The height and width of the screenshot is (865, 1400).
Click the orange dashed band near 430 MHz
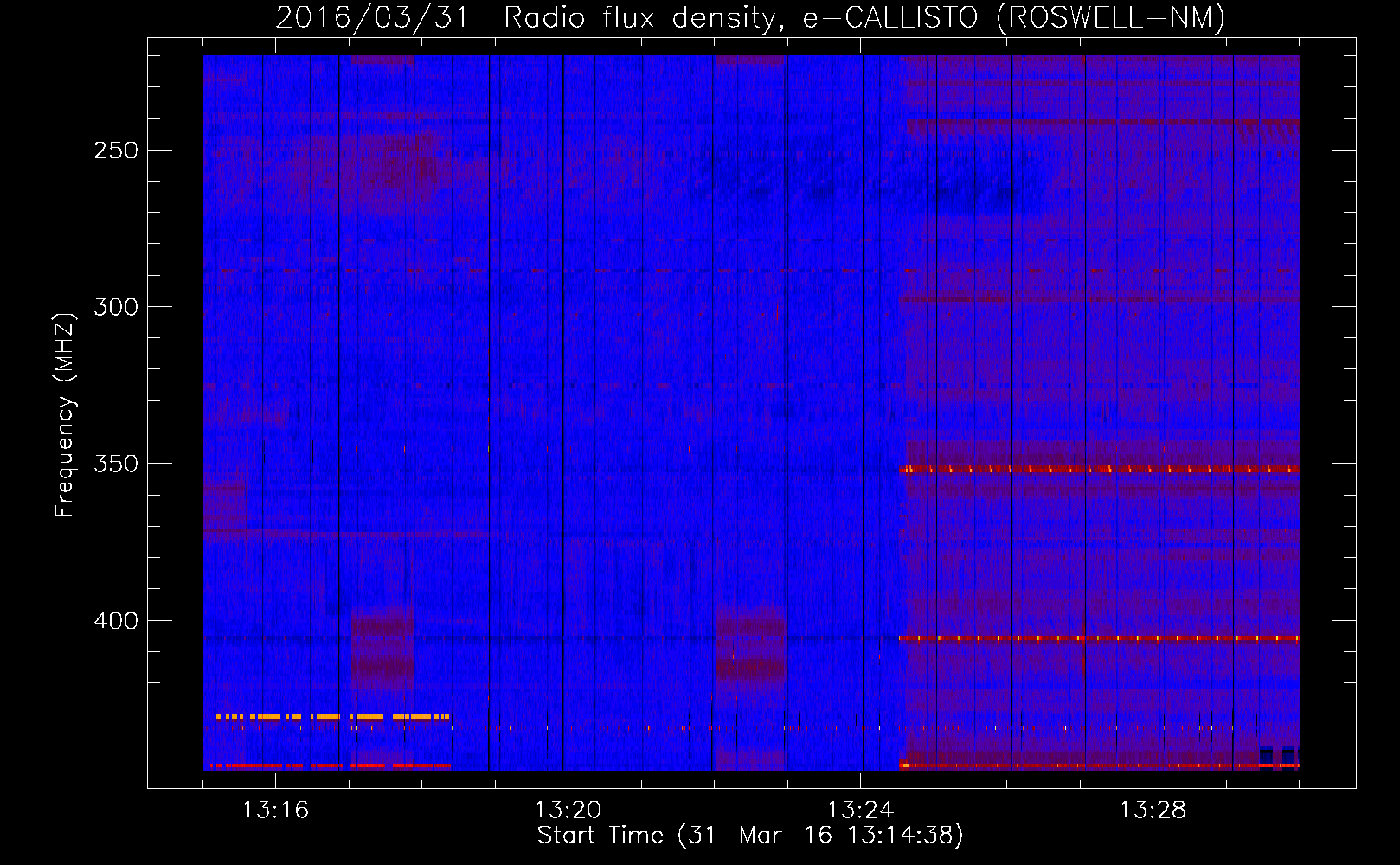332,716
